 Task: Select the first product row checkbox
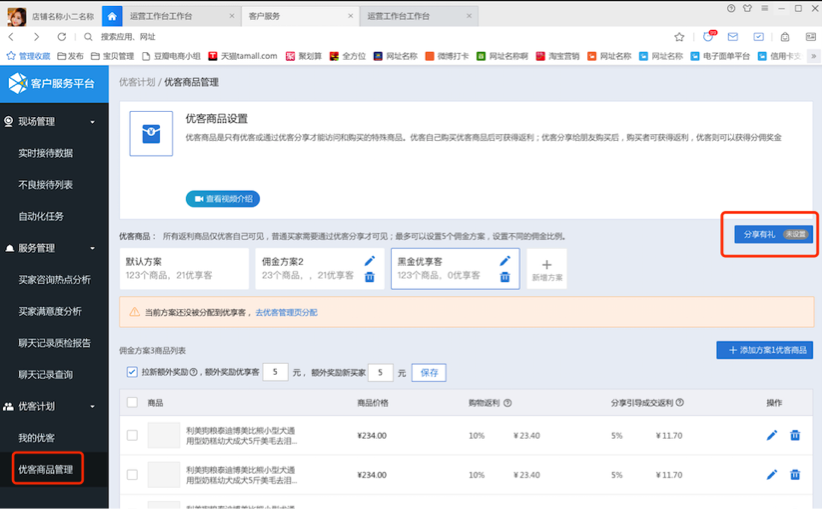tap(133, 435)
